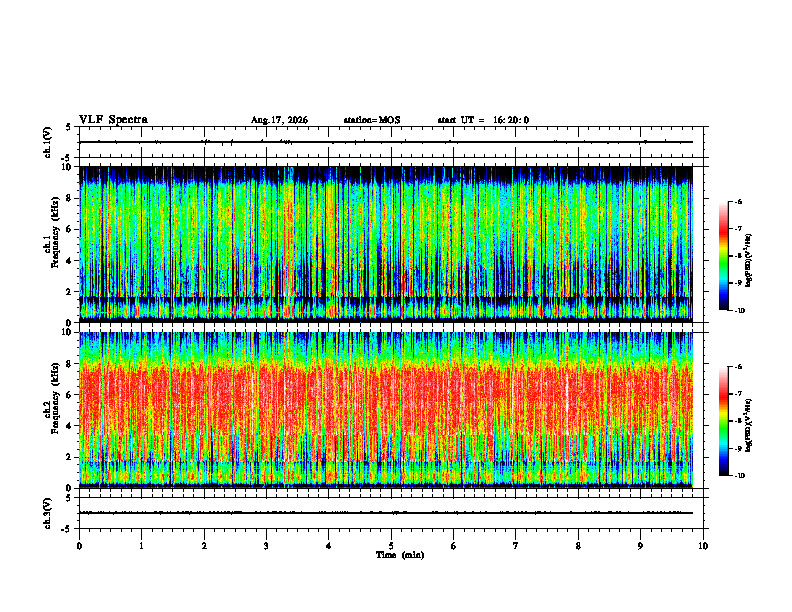Click the VLF Spectra title text
This screenshot has height=612, width=792.
point(113,120)
